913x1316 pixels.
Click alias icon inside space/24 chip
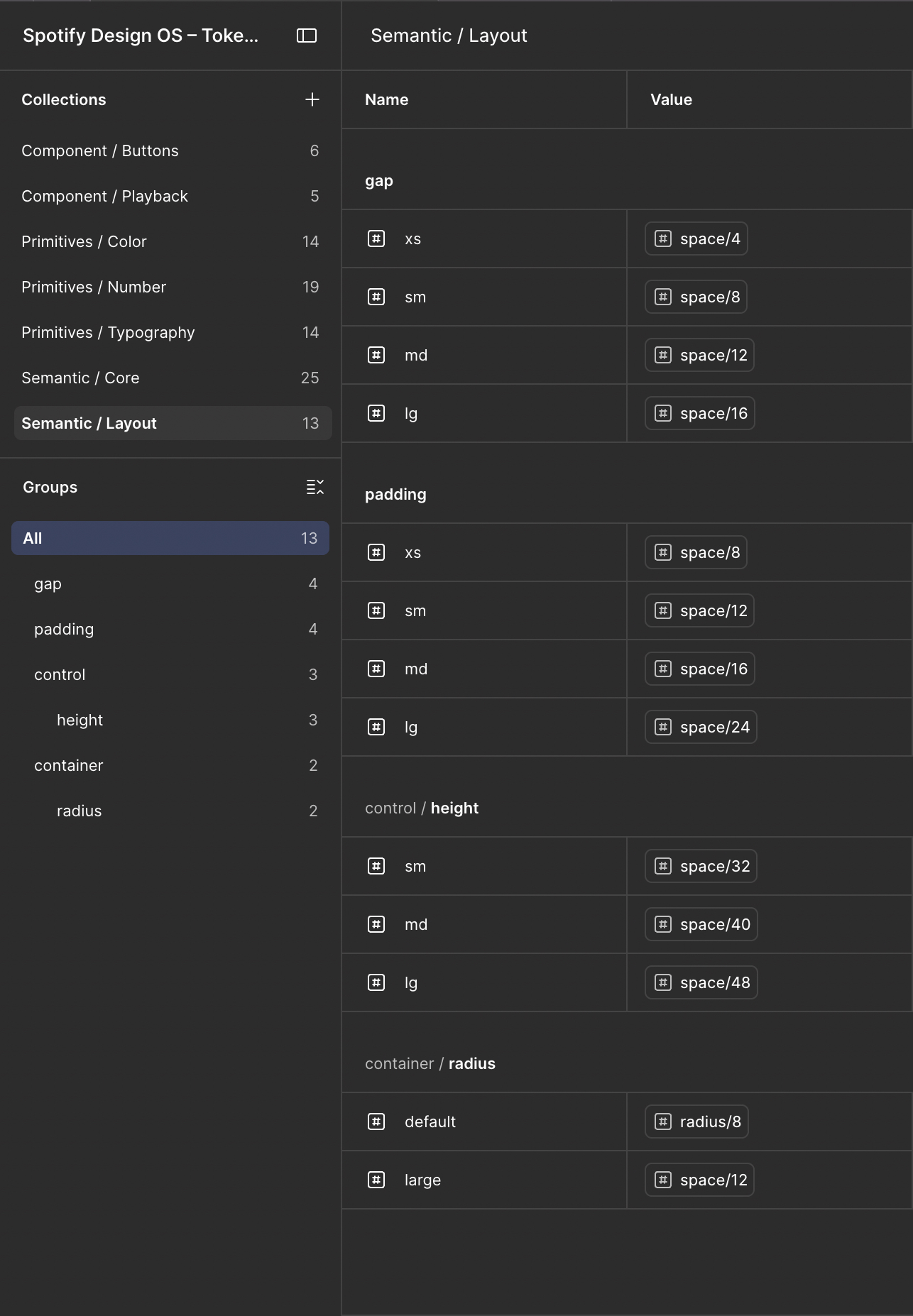[663, 727]
